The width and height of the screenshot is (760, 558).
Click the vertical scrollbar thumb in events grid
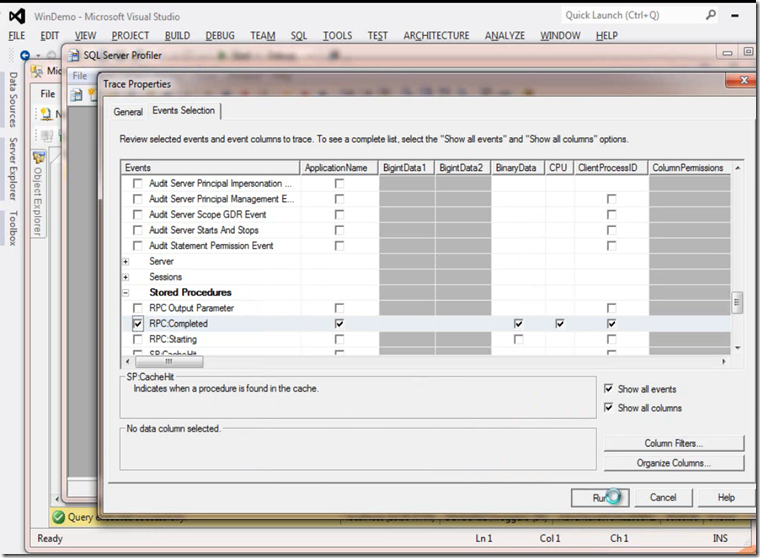(737, 303)
